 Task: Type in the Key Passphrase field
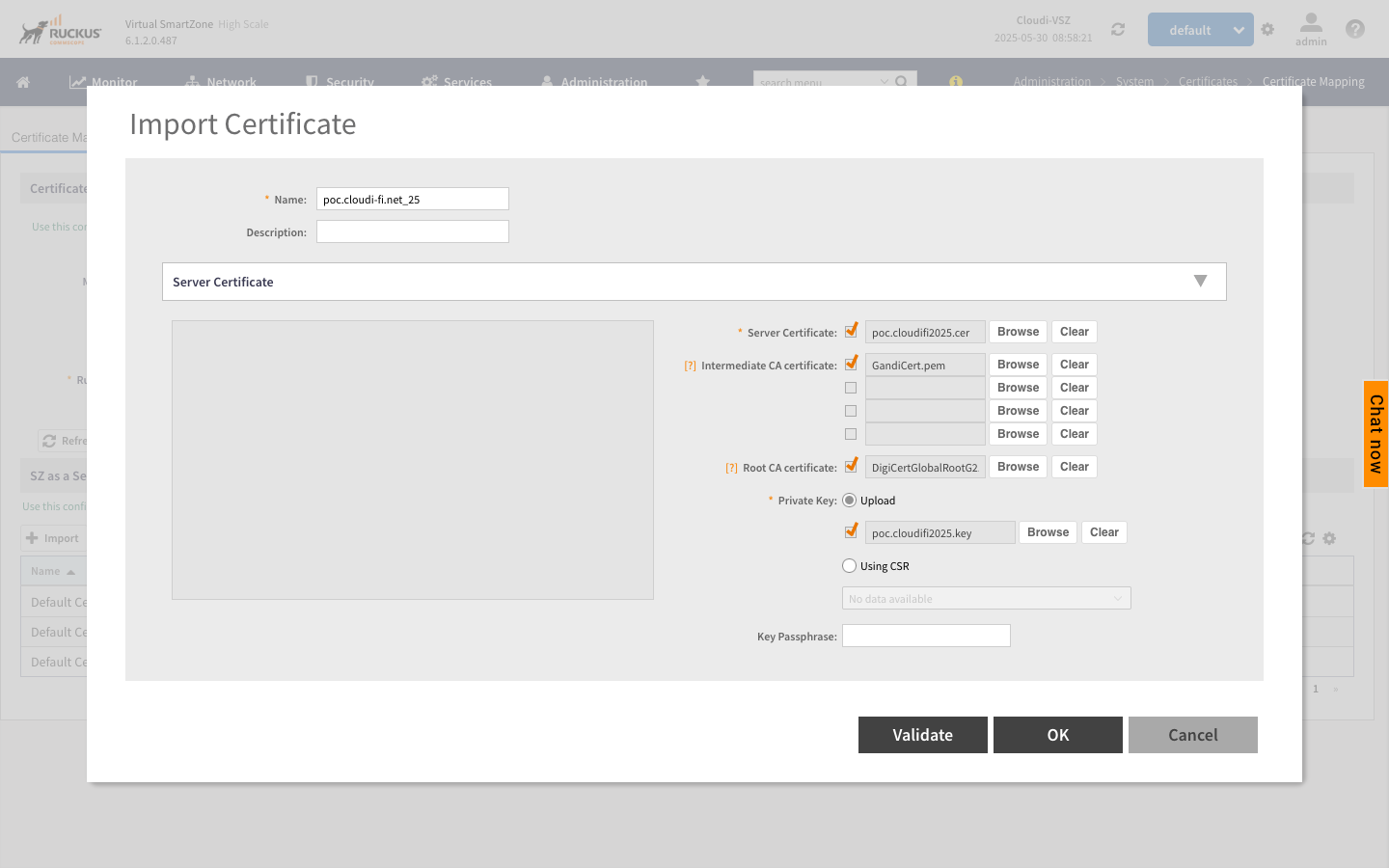click(925, 635)
